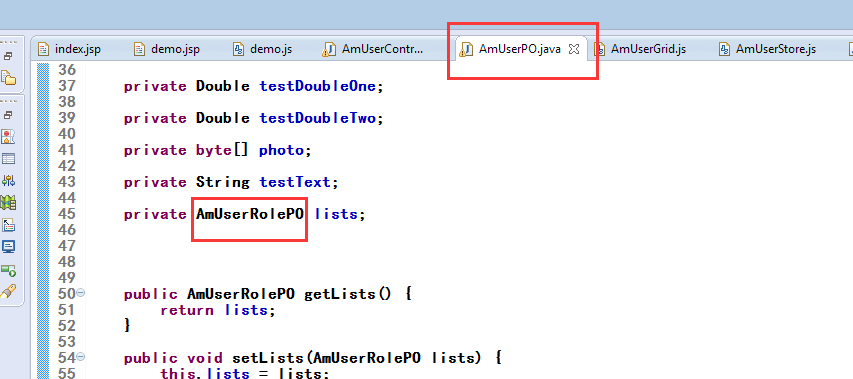853x379 pixels.
Task: Click the getLists() method name
Action: pyautogui.click(x=348, y=294)
